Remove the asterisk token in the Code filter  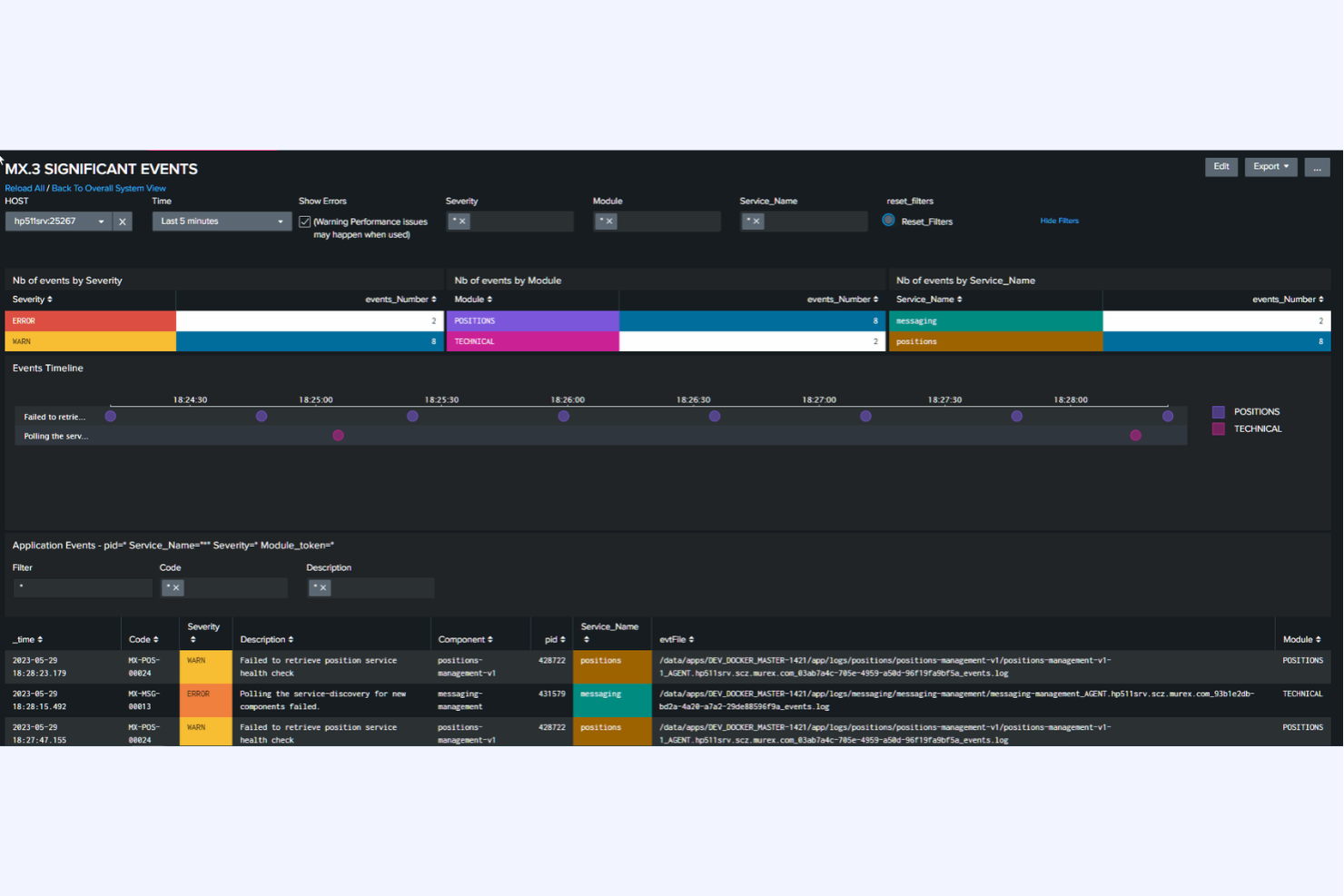click(x=176, y=587)
